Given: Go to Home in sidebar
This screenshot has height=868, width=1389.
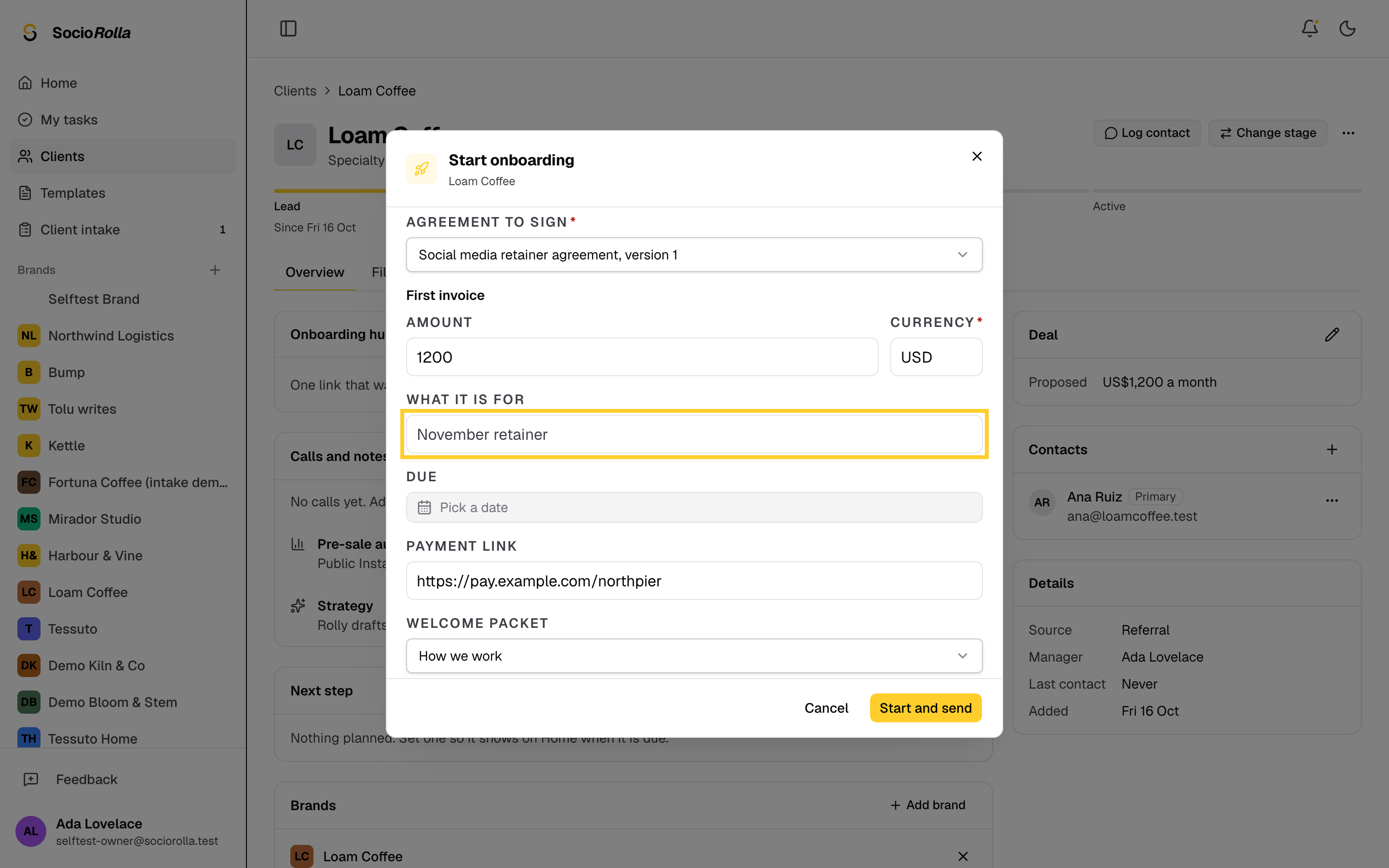Looking at the screenshot, I should click(x=123, y=82).
